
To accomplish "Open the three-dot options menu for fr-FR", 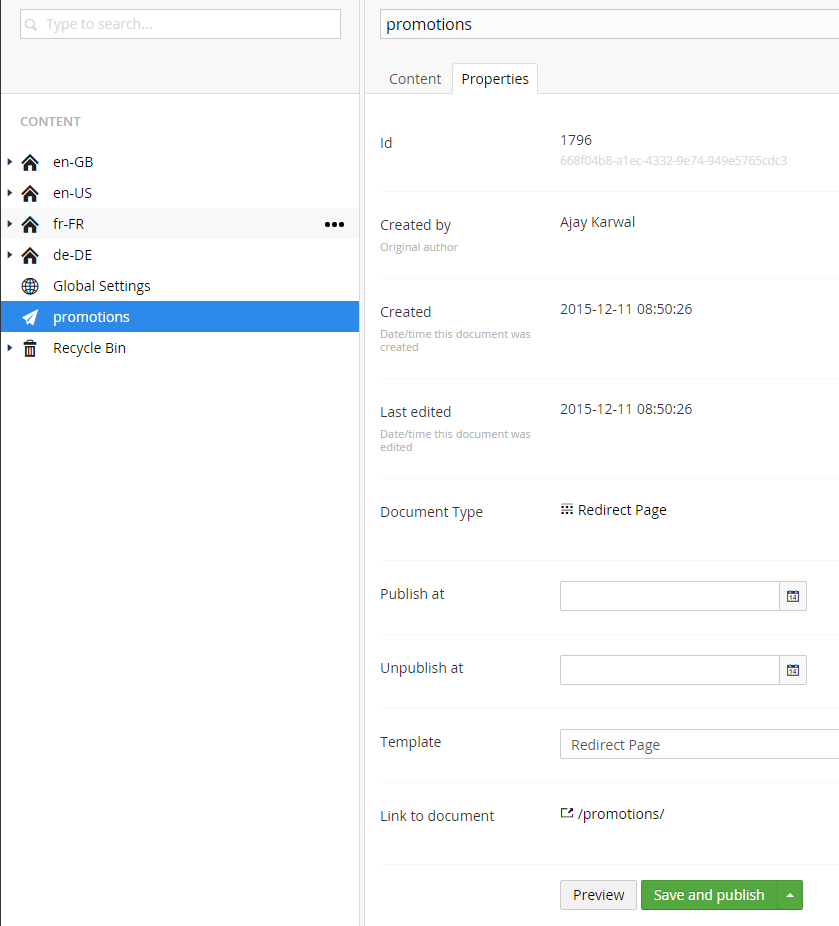I will click(x=334, y=224).
